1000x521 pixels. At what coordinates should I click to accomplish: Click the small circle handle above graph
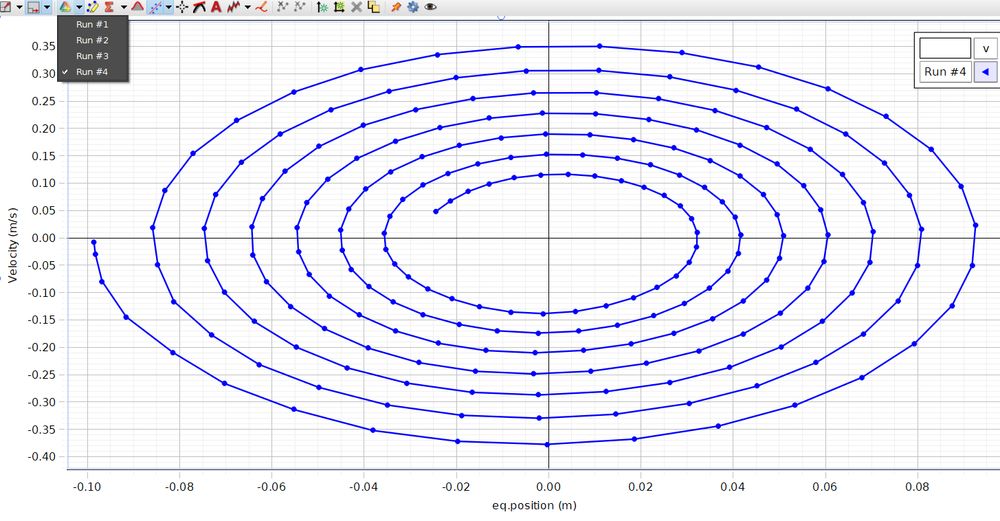click(x=501, y=17)
